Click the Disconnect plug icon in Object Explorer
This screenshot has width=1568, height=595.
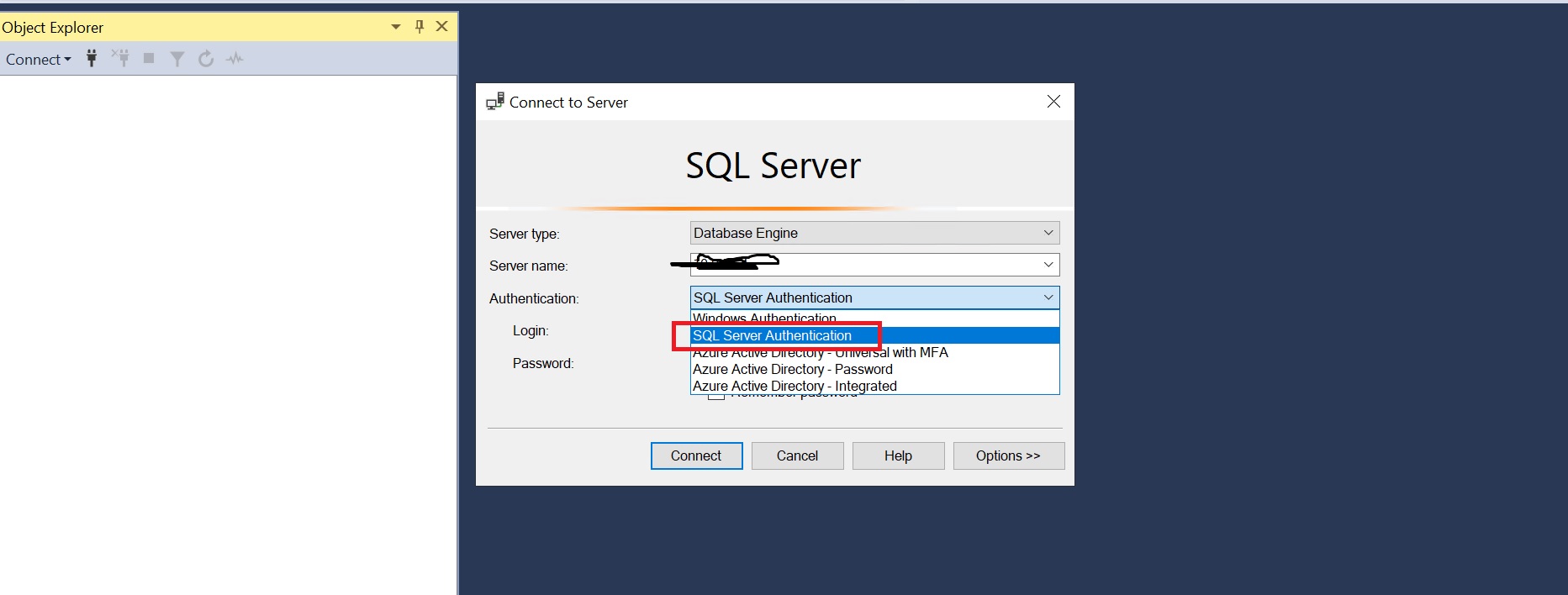click(x=120, y=58)
